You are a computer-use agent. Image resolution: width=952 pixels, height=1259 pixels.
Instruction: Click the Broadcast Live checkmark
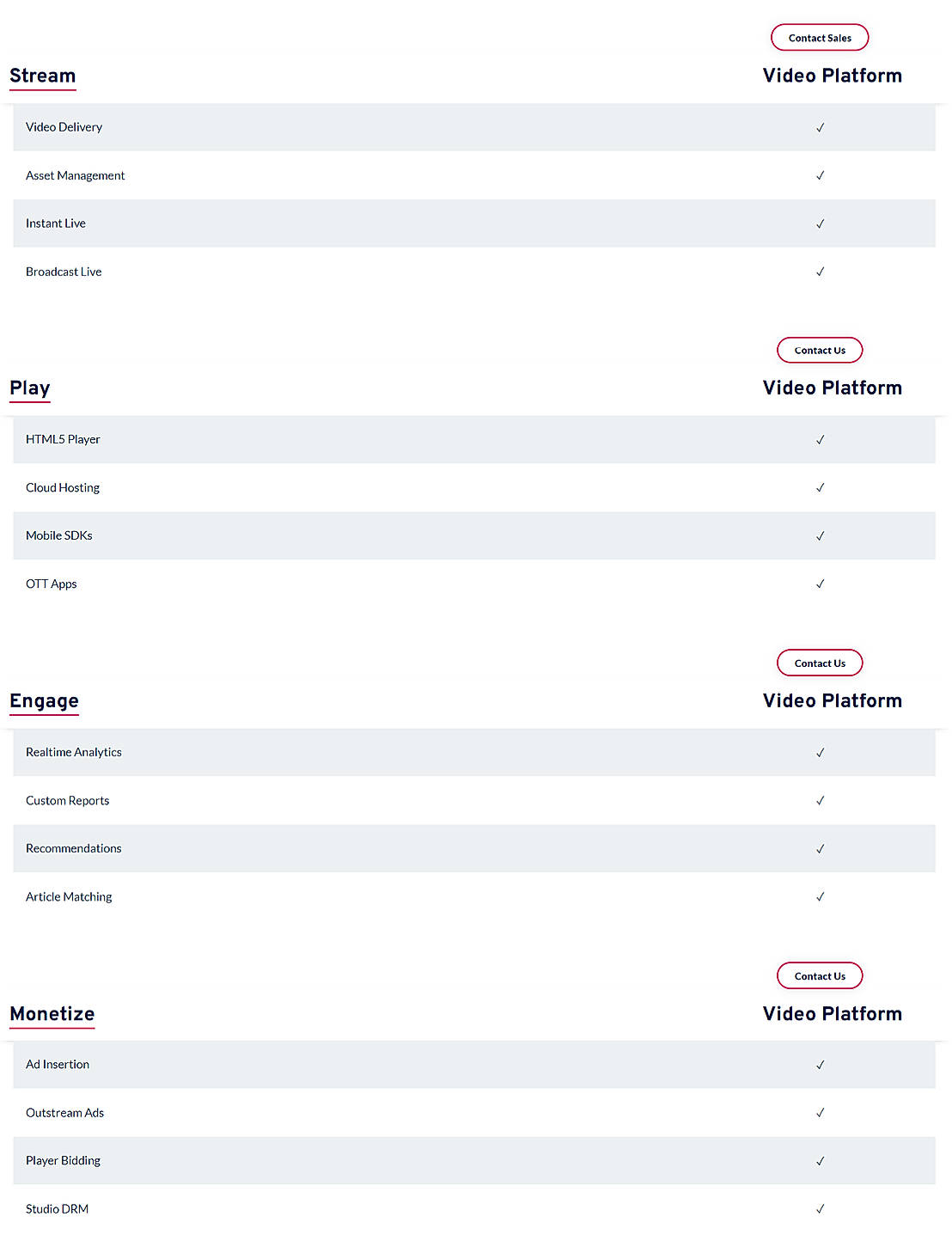(820, 272)
